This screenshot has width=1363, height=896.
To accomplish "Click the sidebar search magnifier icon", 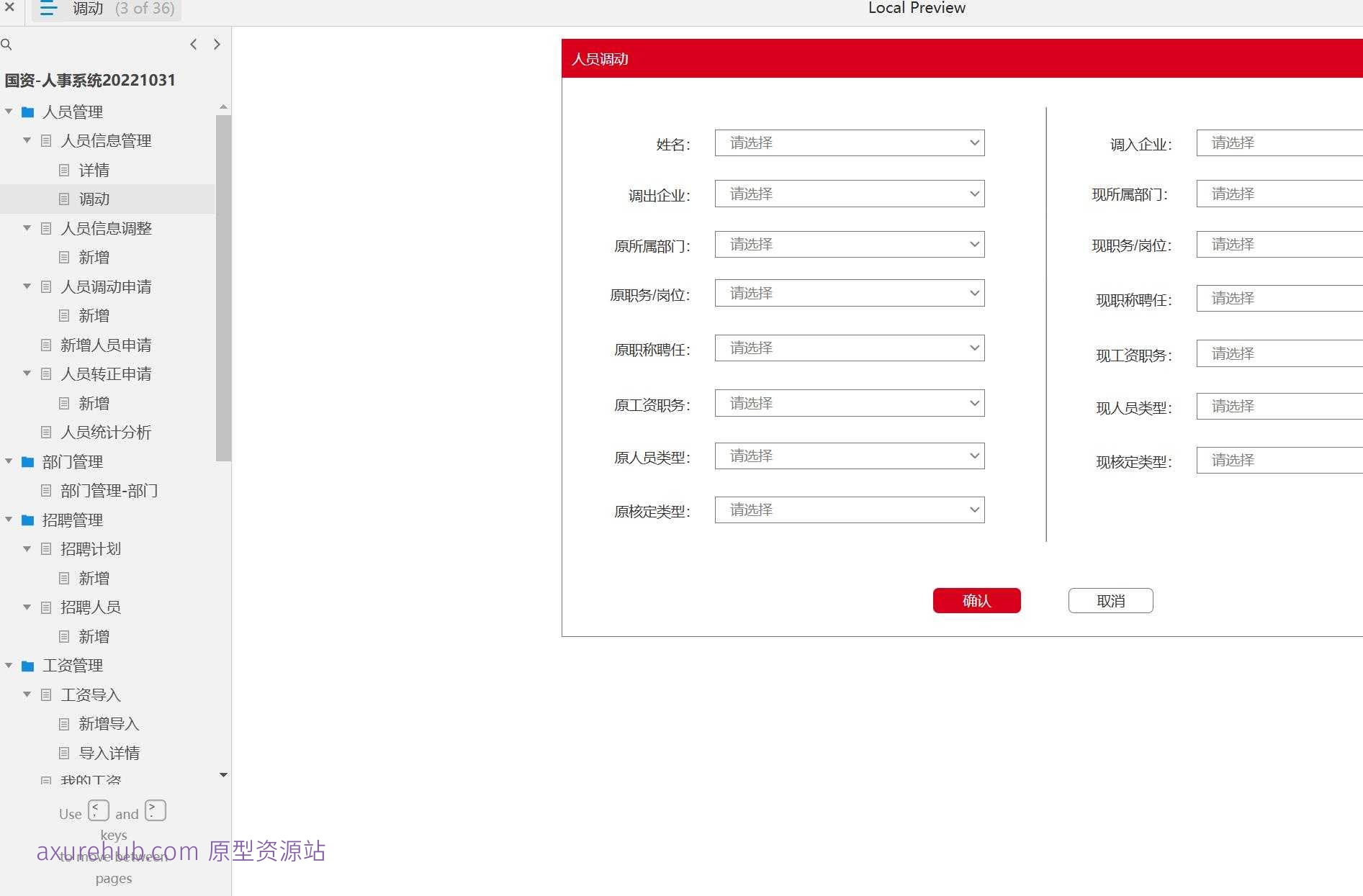I will [6, 44].
